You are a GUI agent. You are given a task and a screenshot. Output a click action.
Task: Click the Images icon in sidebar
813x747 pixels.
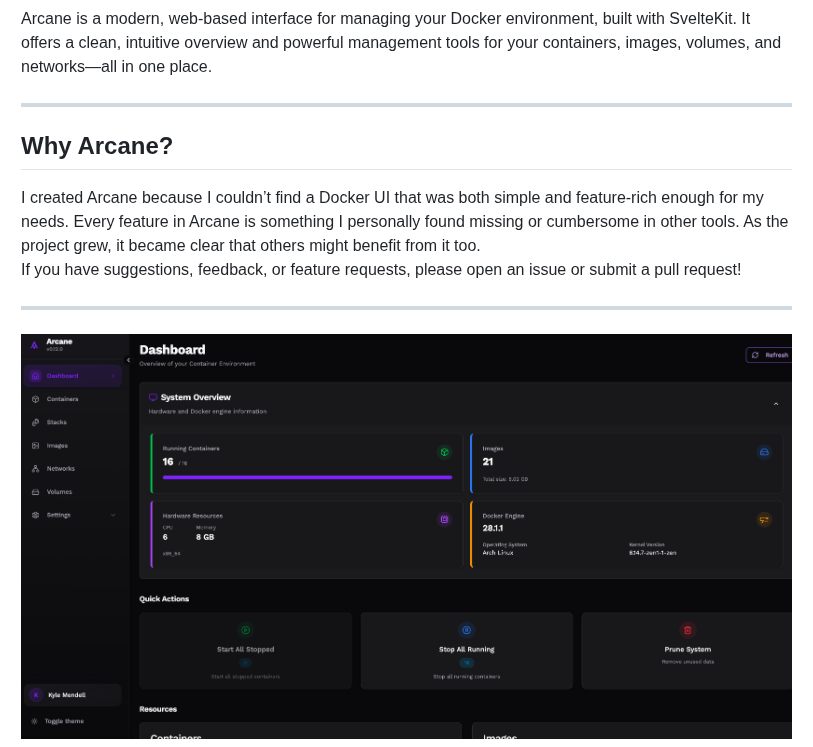(x=35, y=445)
